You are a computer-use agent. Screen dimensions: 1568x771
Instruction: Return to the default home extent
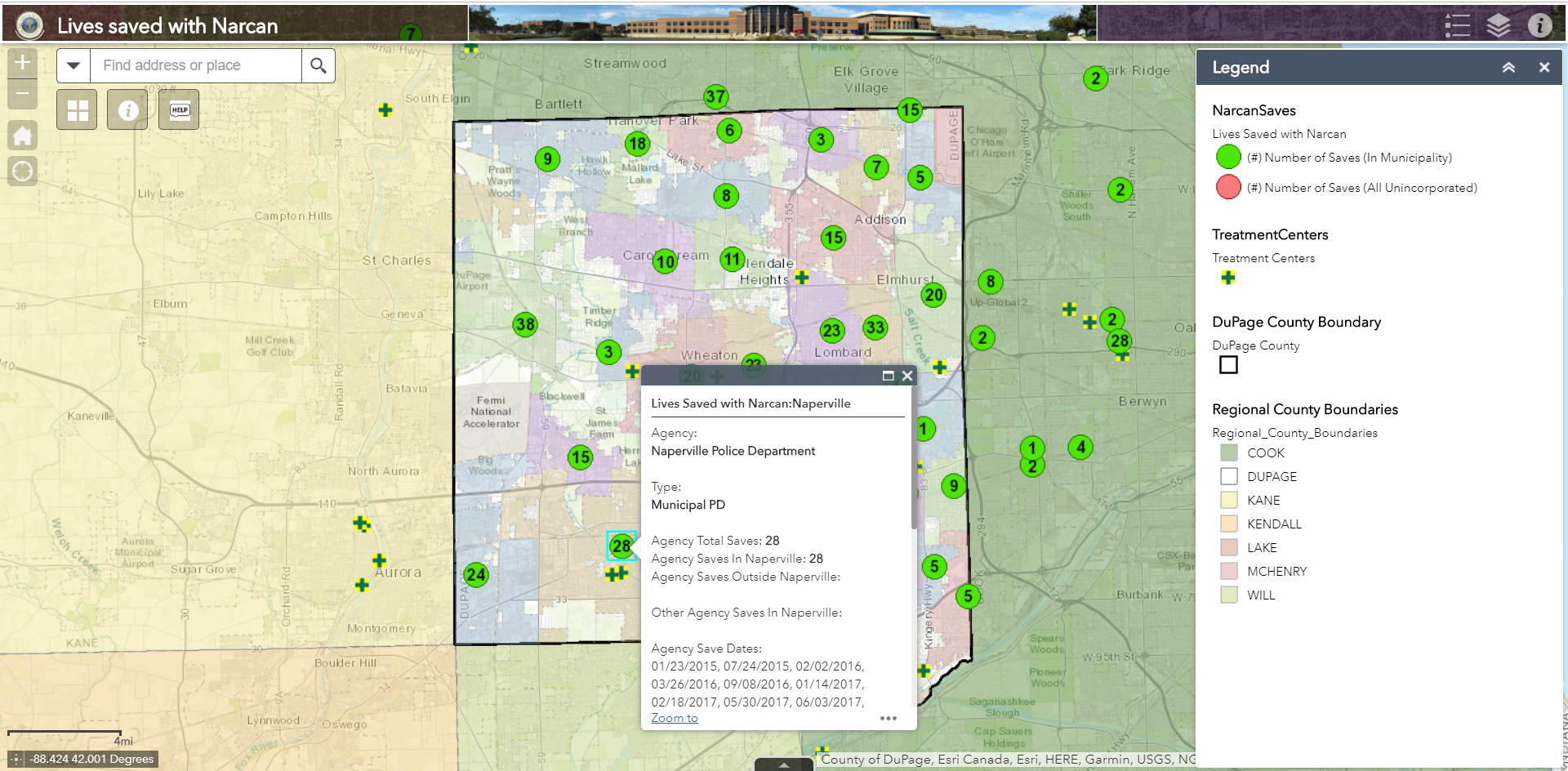22,136
